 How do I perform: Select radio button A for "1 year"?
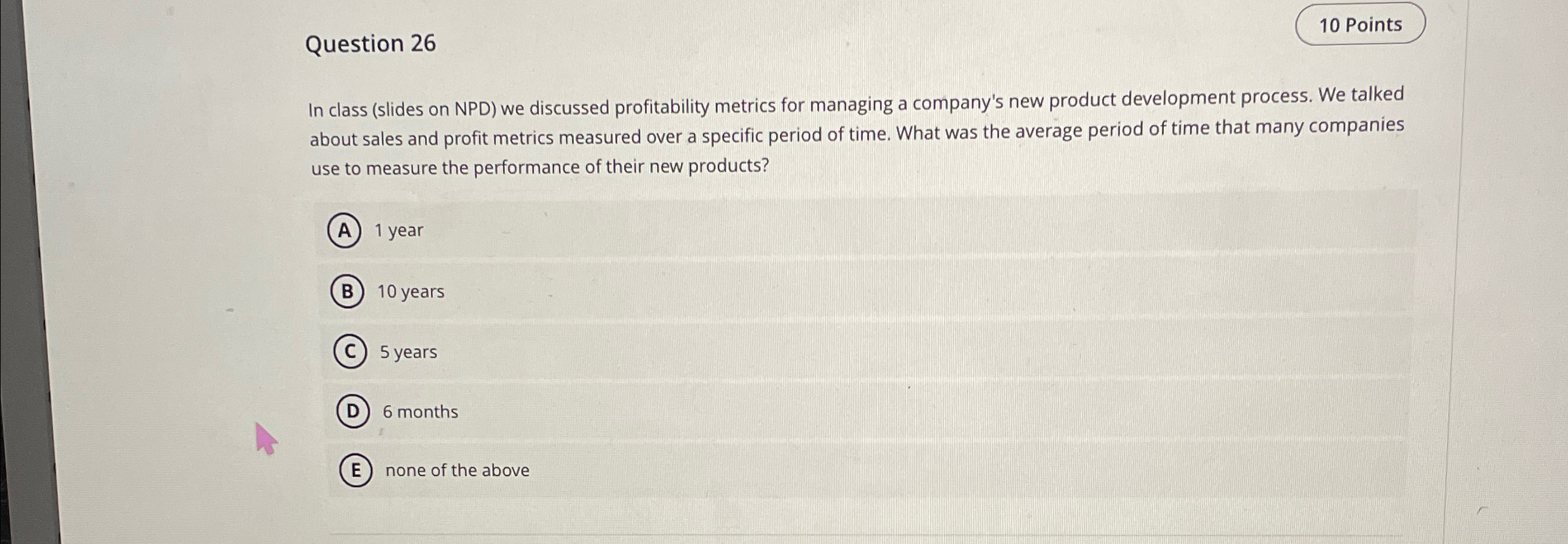345,232
